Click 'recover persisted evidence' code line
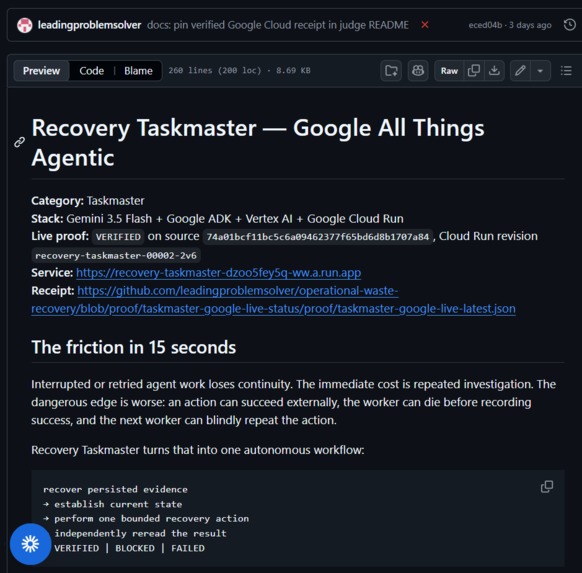Image resolution: width=582 pixels, height=573 pixels. point(115,489)
